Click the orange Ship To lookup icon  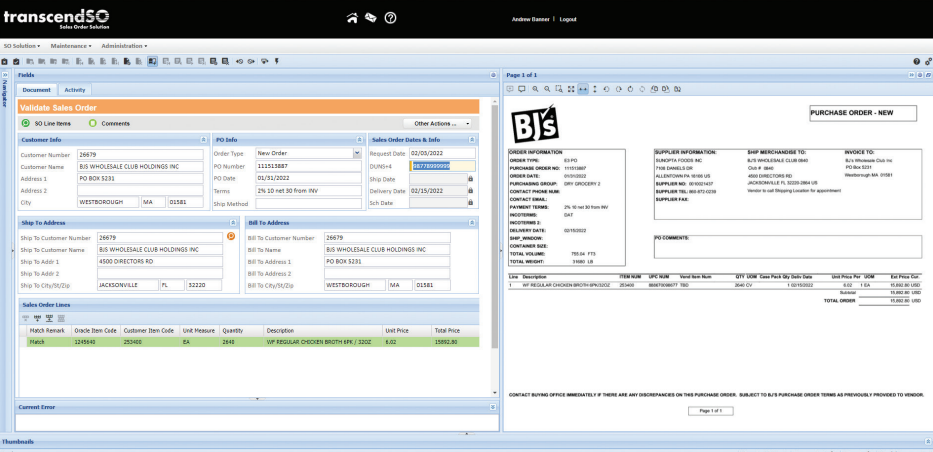231,236
